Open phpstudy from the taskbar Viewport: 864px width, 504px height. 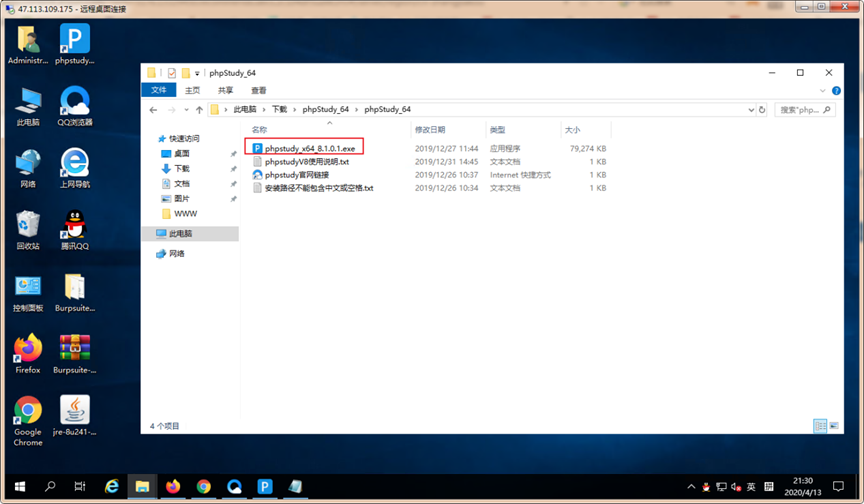click(x=265, y=486)
